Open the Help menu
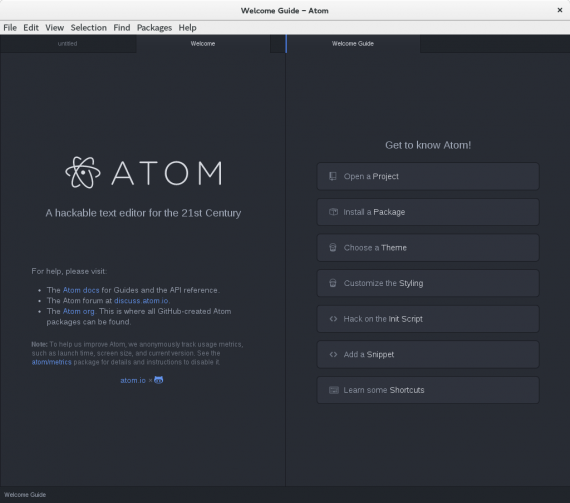 point(187,28)
